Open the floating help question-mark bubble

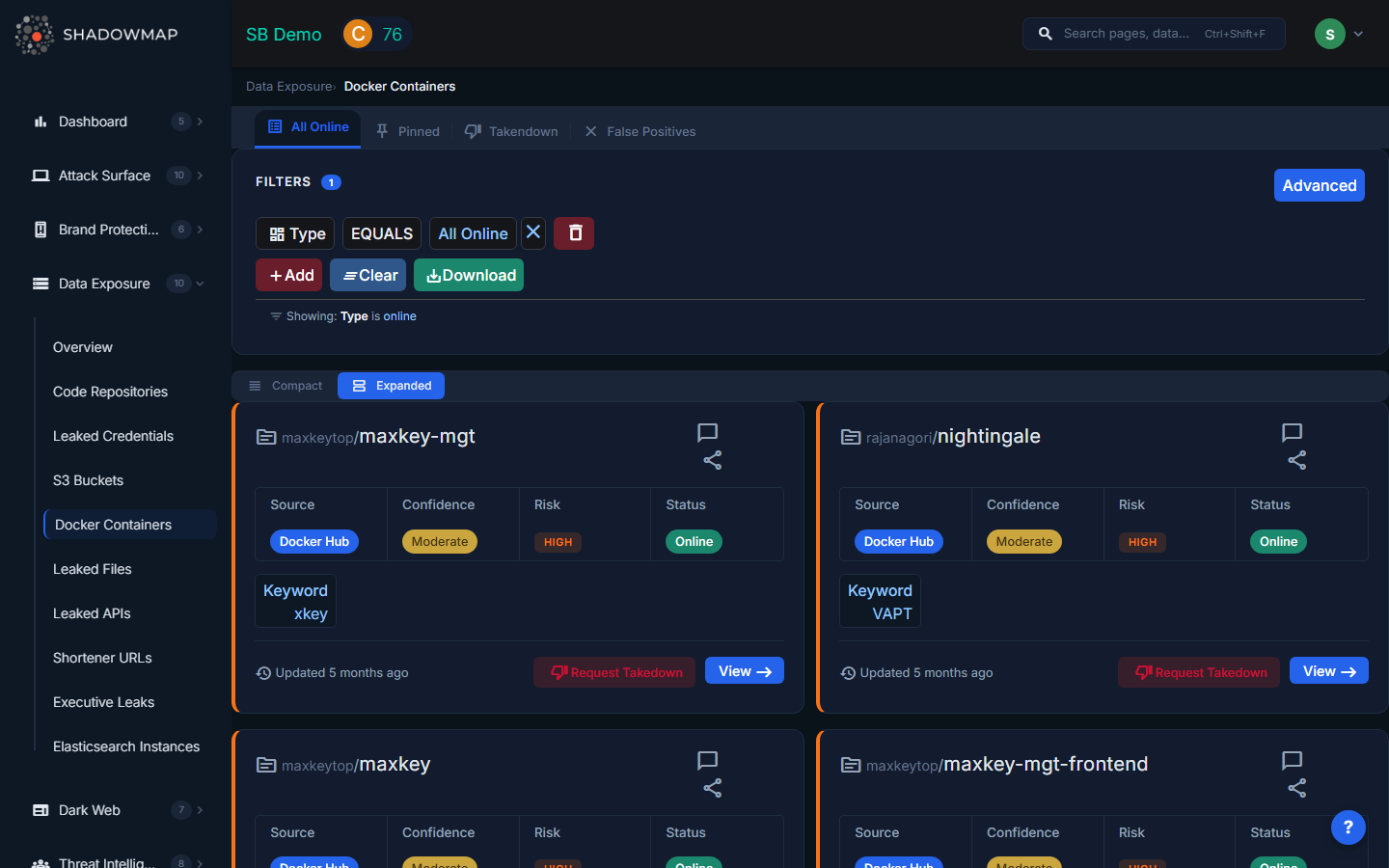coord(1348,827)
